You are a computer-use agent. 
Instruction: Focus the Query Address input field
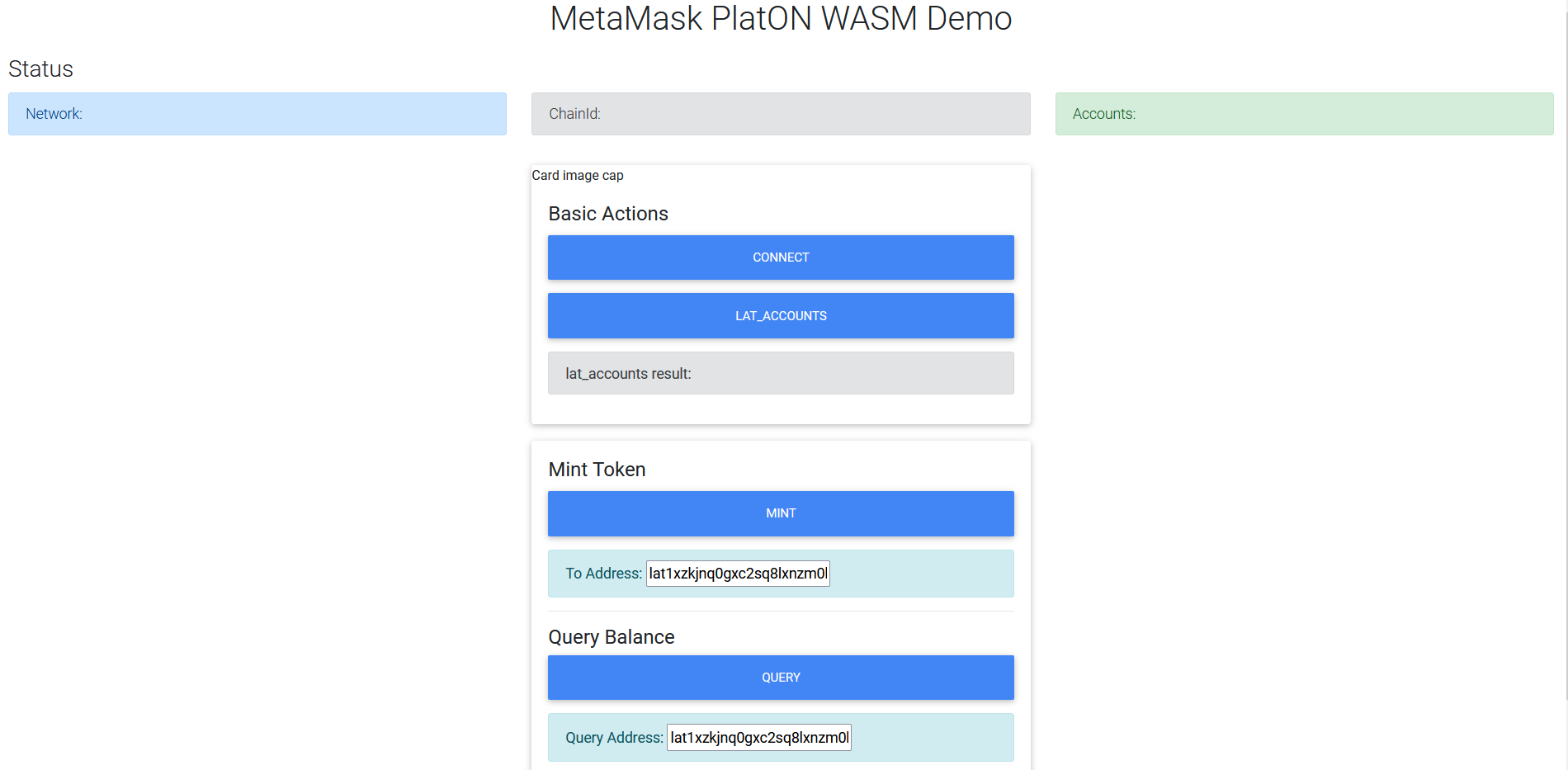coord(759,738)
